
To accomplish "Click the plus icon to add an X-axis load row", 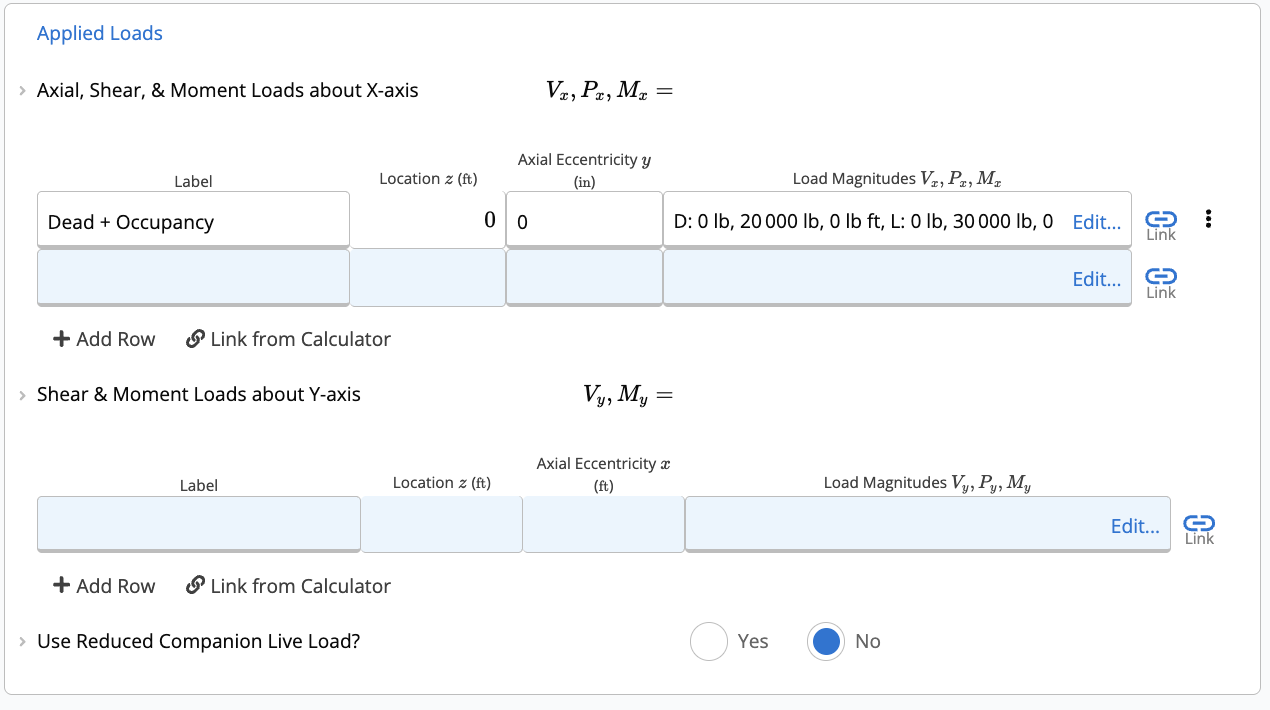I will pyautogui.click(x=62, y=339).
